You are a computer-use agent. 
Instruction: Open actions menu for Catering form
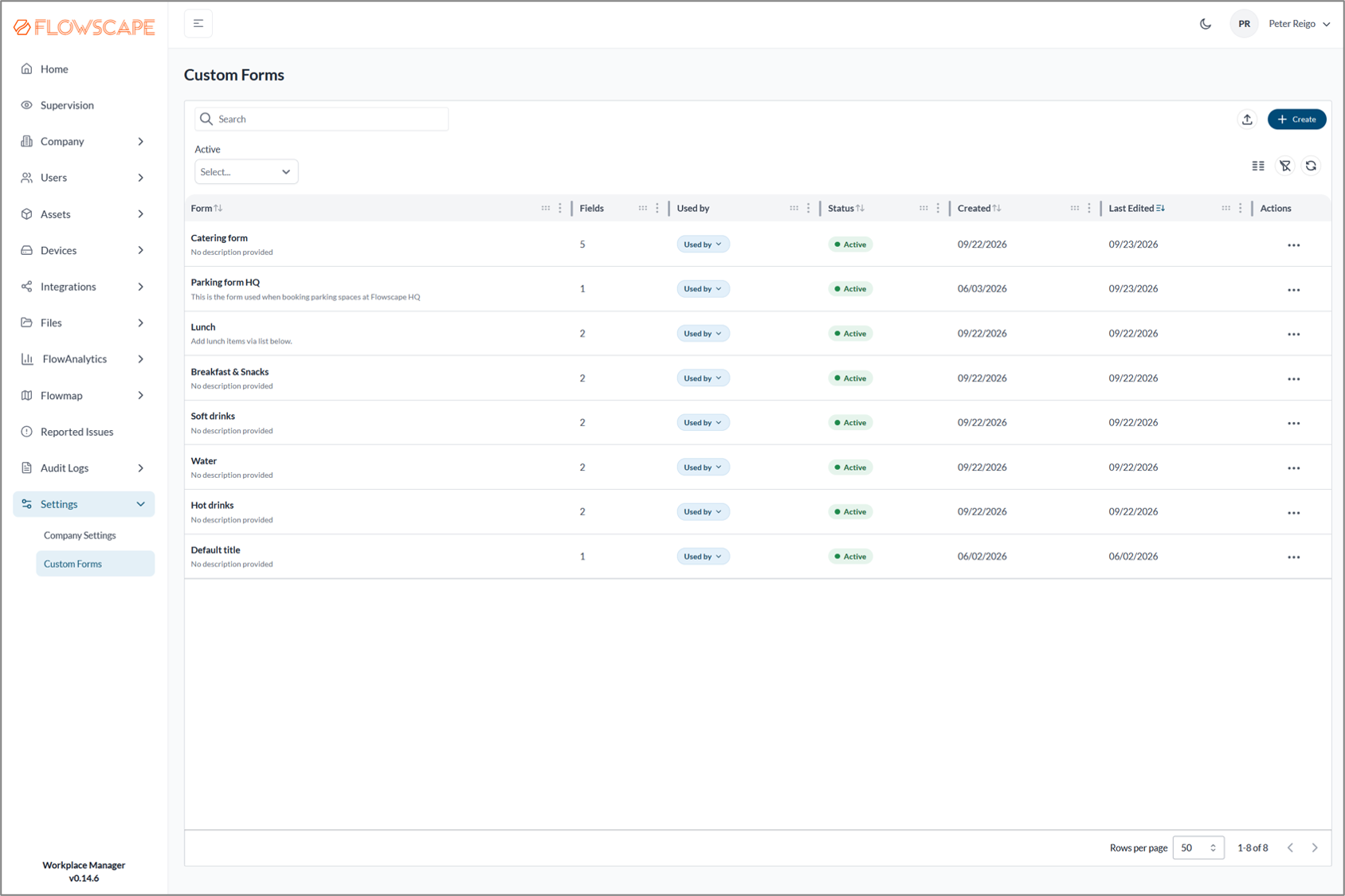(1293, 245)
